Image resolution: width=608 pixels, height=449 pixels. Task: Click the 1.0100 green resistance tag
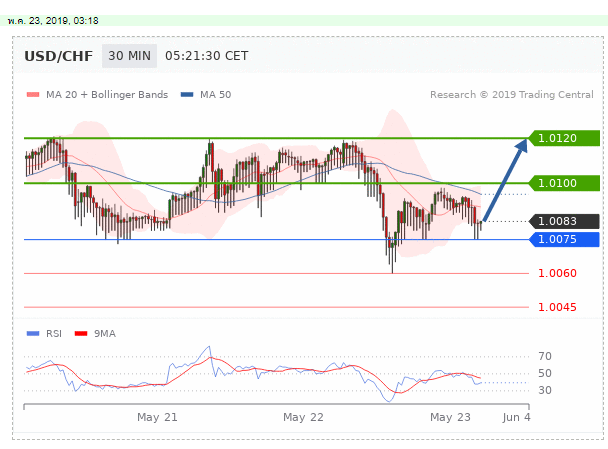pyautogui.click(x=564, y=183)
